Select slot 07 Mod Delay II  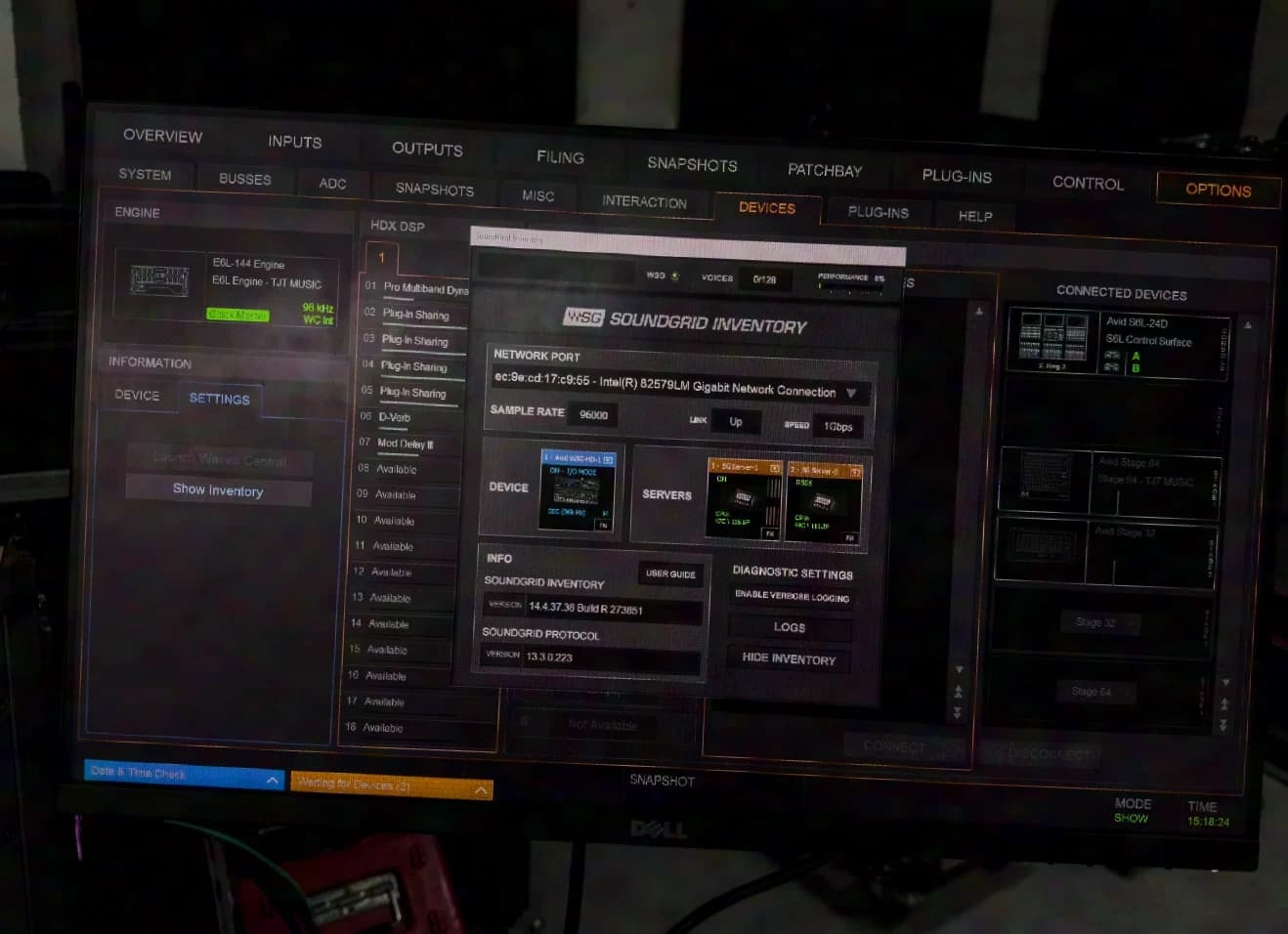click(409, 444)
